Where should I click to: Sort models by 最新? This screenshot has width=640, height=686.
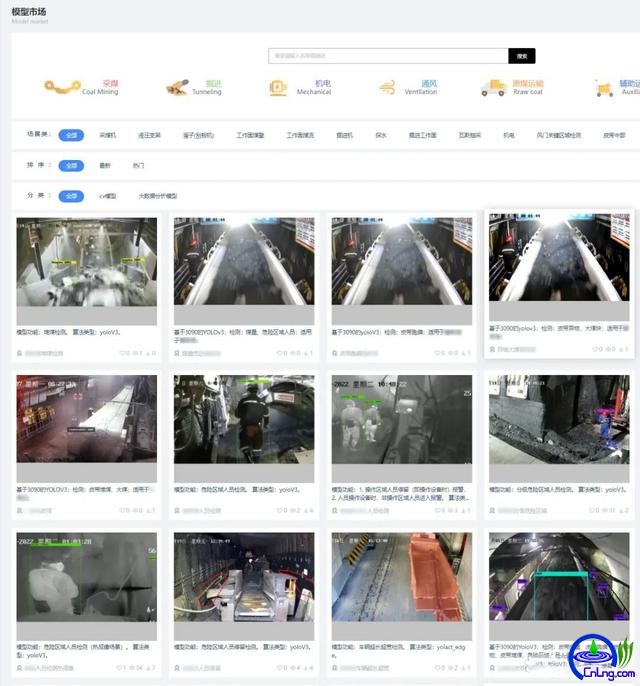pos(105,165)
